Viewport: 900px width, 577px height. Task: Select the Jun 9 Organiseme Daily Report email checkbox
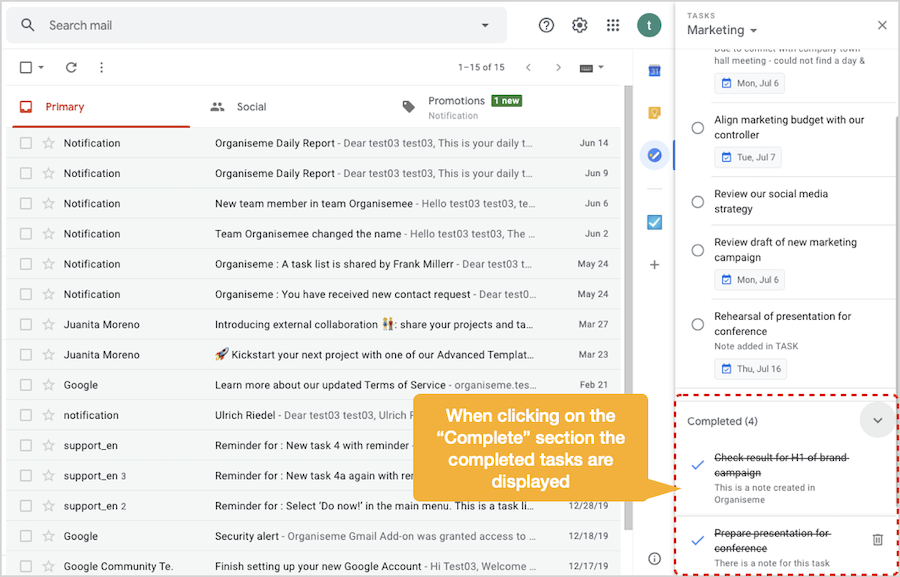point(26,173)
